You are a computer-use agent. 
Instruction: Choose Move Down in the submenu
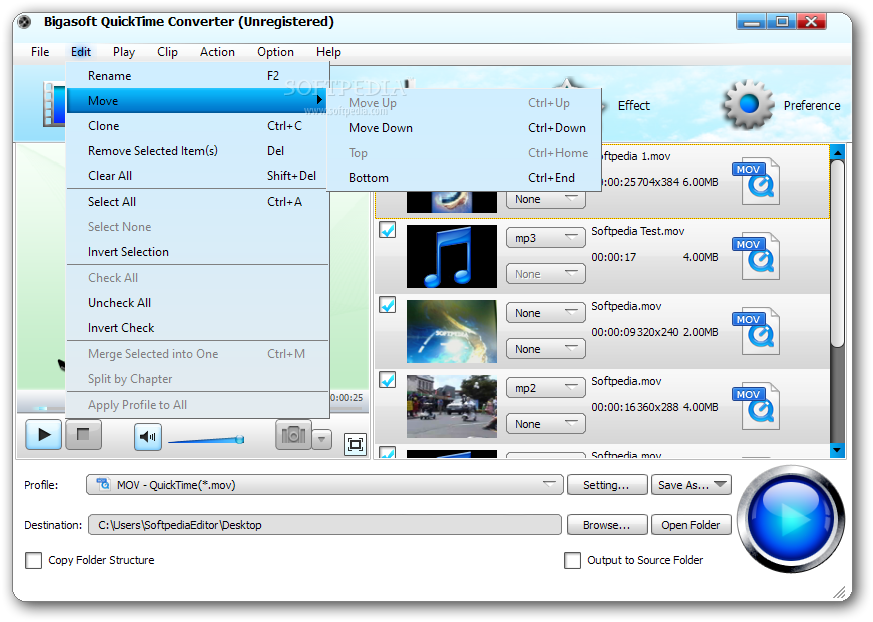[x=464, y=128]
